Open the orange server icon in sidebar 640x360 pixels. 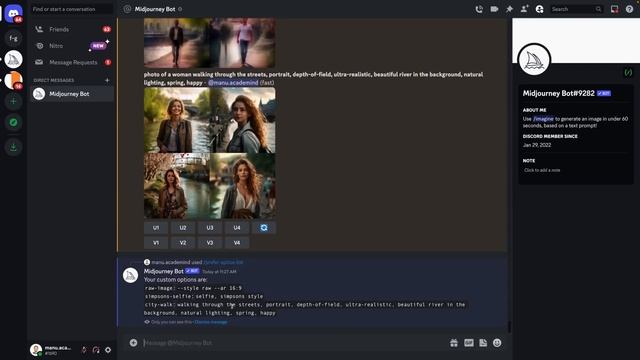[13, 80]
